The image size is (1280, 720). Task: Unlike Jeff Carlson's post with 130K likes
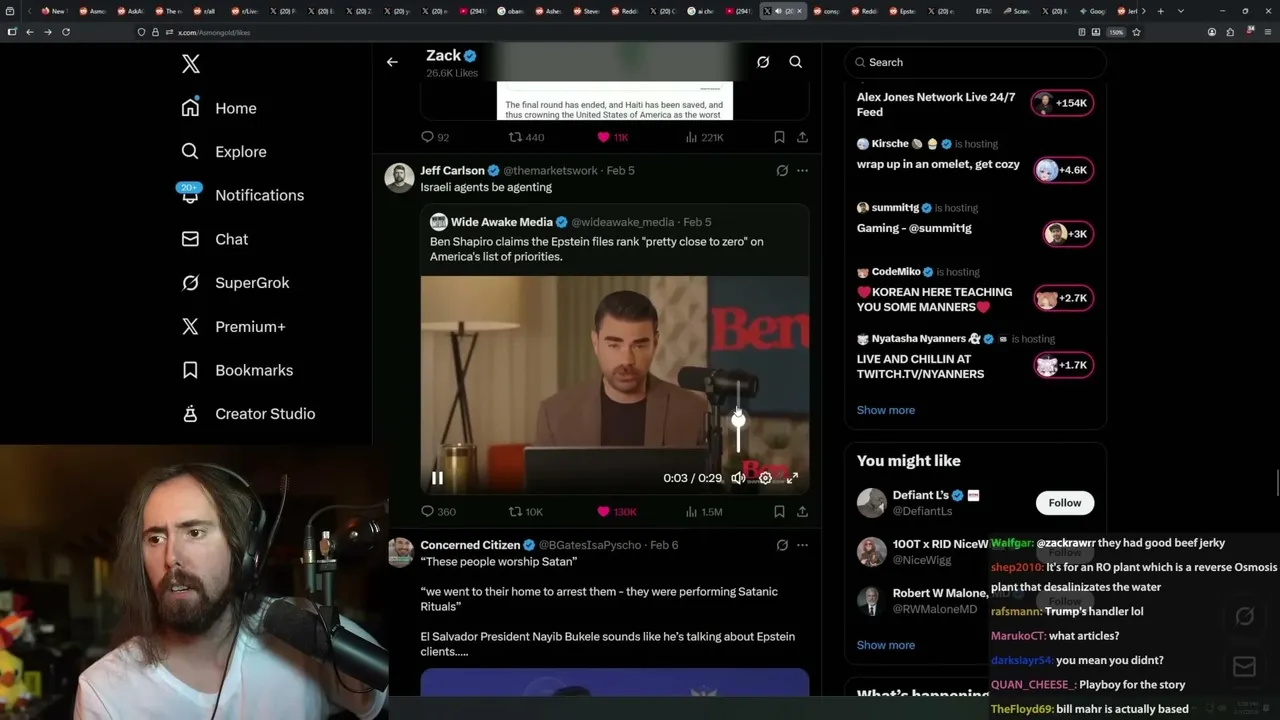tap(616, 512)
